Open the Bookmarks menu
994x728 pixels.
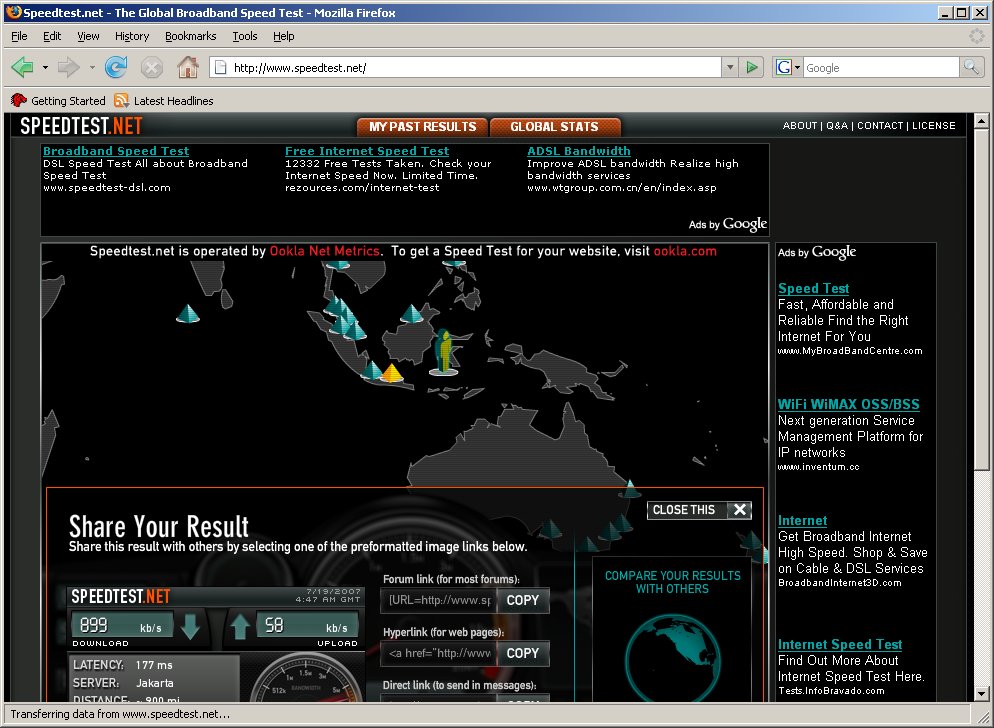tap(190, 36)
